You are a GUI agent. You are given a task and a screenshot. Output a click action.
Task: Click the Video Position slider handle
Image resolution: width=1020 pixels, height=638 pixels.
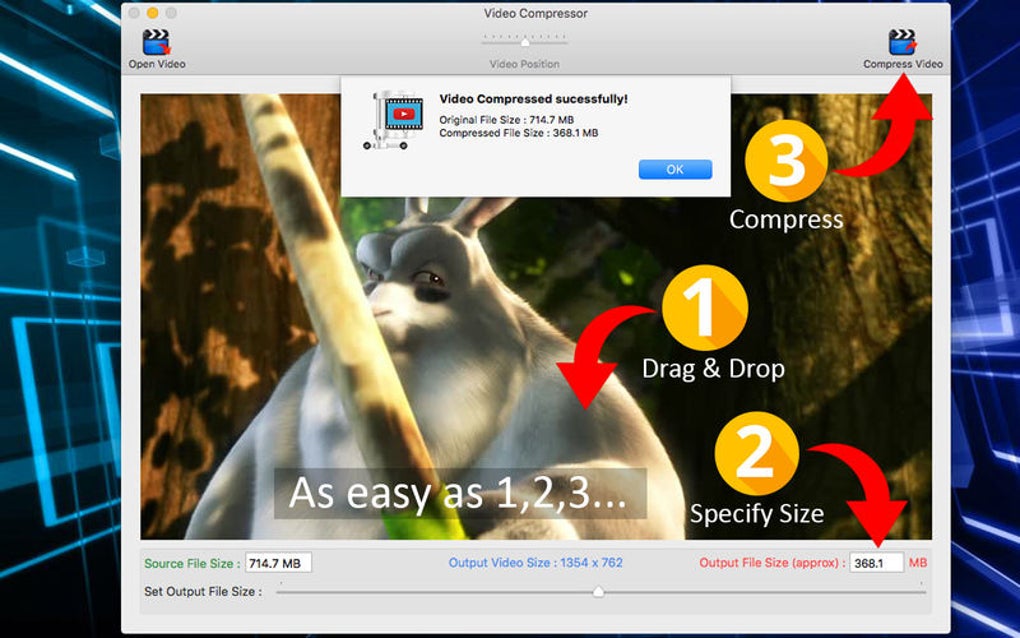(x=525, y=43)
